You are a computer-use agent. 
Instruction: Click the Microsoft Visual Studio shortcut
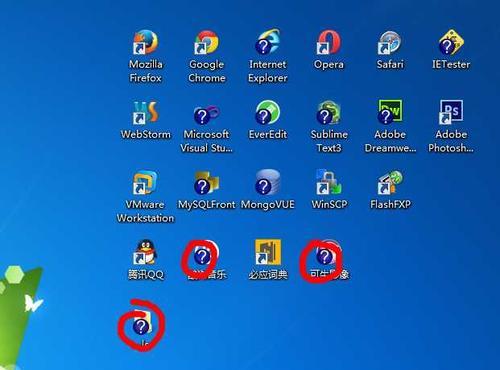pos(207,113)
